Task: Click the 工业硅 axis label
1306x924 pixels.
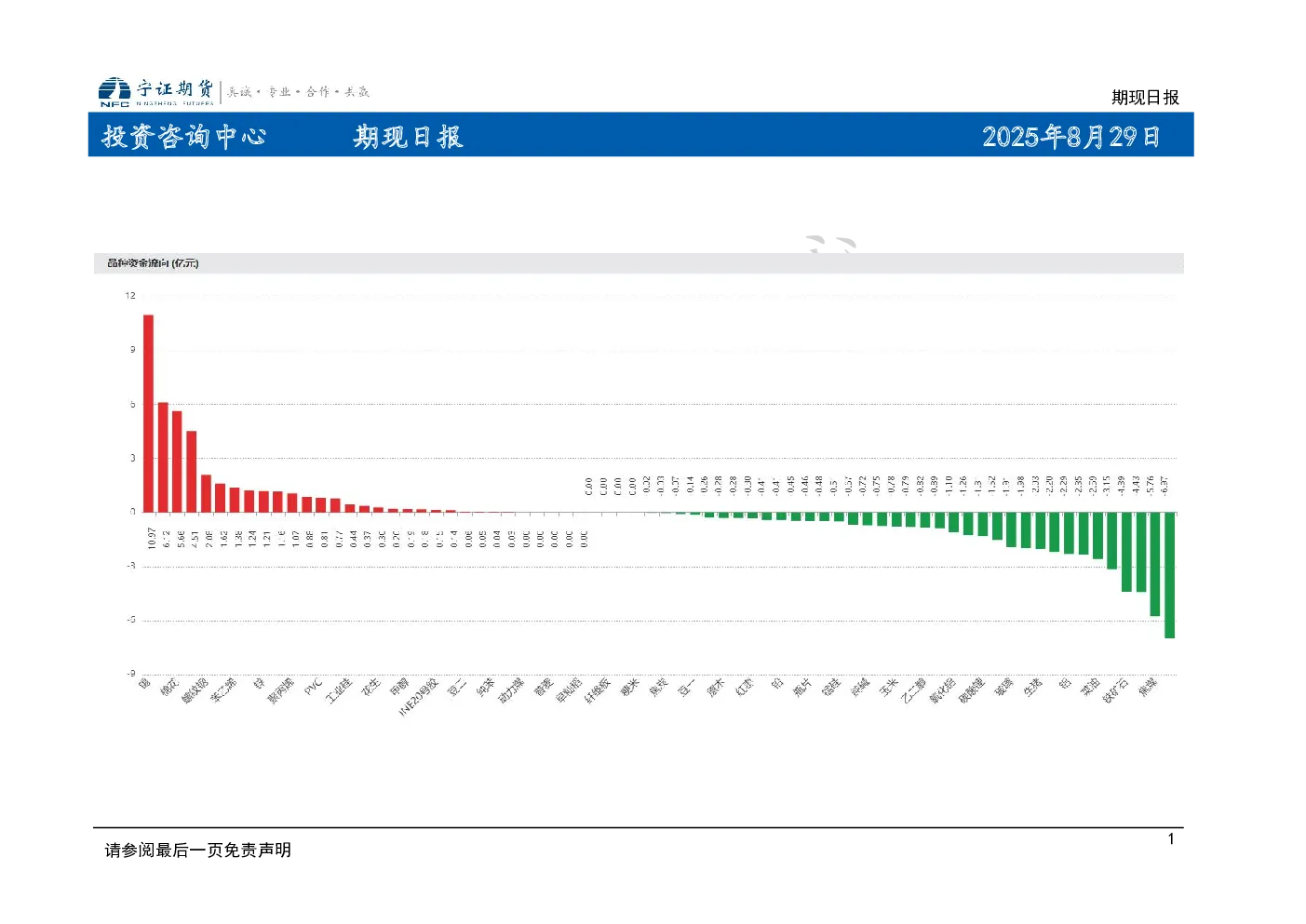Action: 339,690
